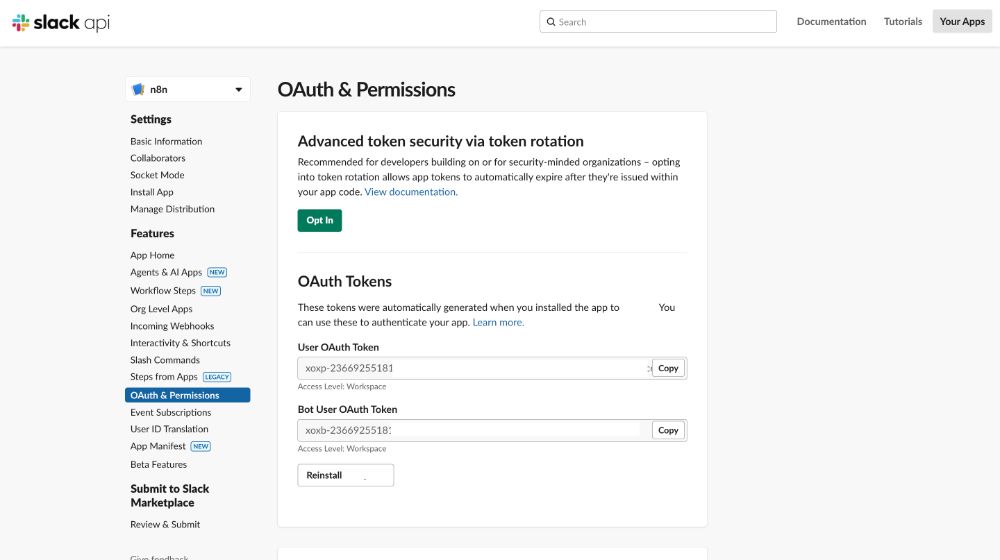
Task: Open the Tutorials menu item
Action: click(x=902, y=22)
